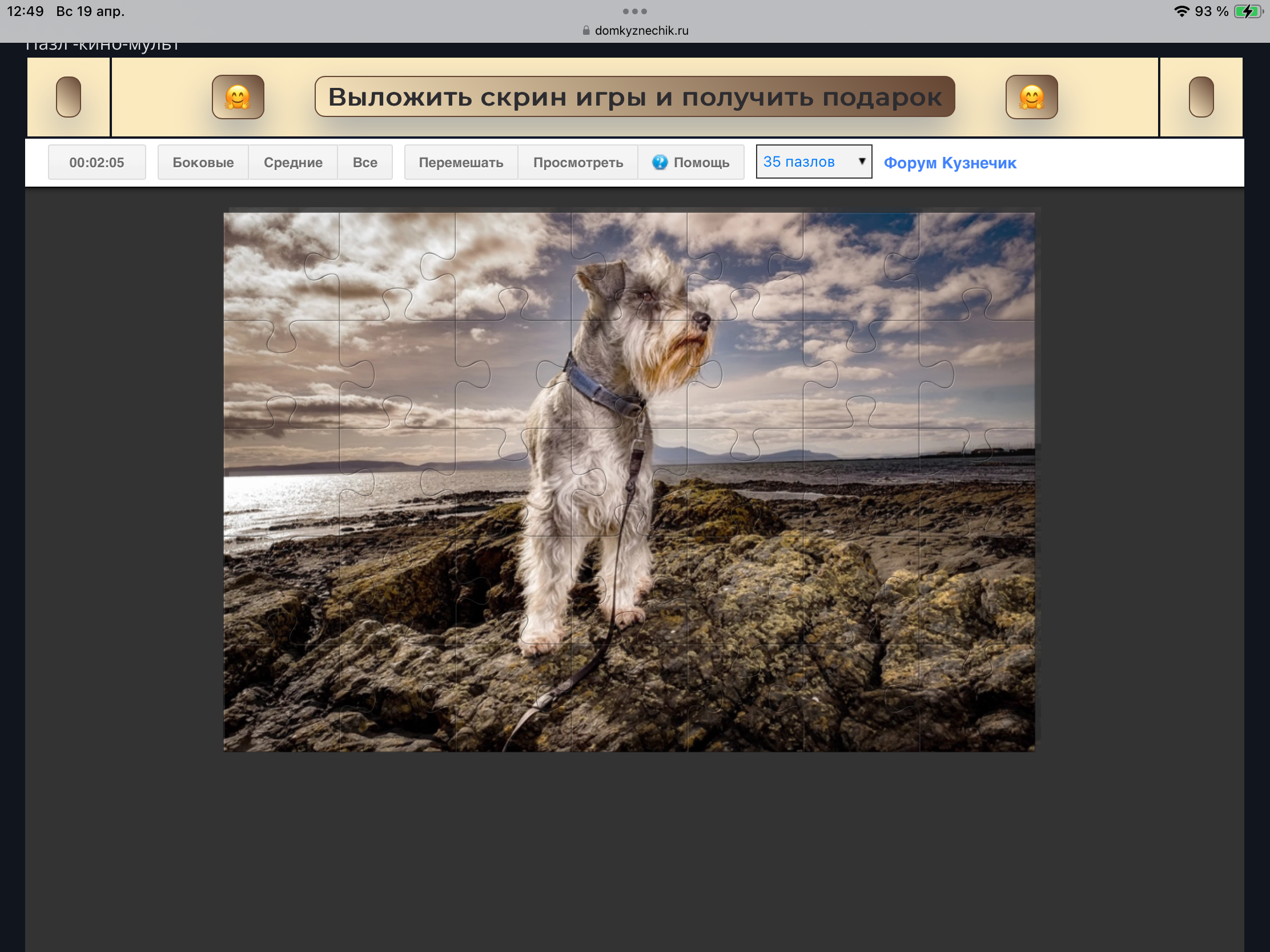Tap the domkyznechik.ru address bar
The image size is (1270, 952).
[641, 30]
